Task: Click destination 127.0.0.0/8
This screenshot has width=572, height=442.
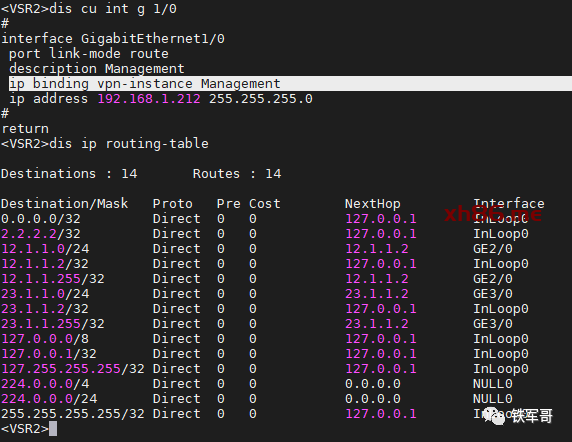Action: (x=45, y=339)
